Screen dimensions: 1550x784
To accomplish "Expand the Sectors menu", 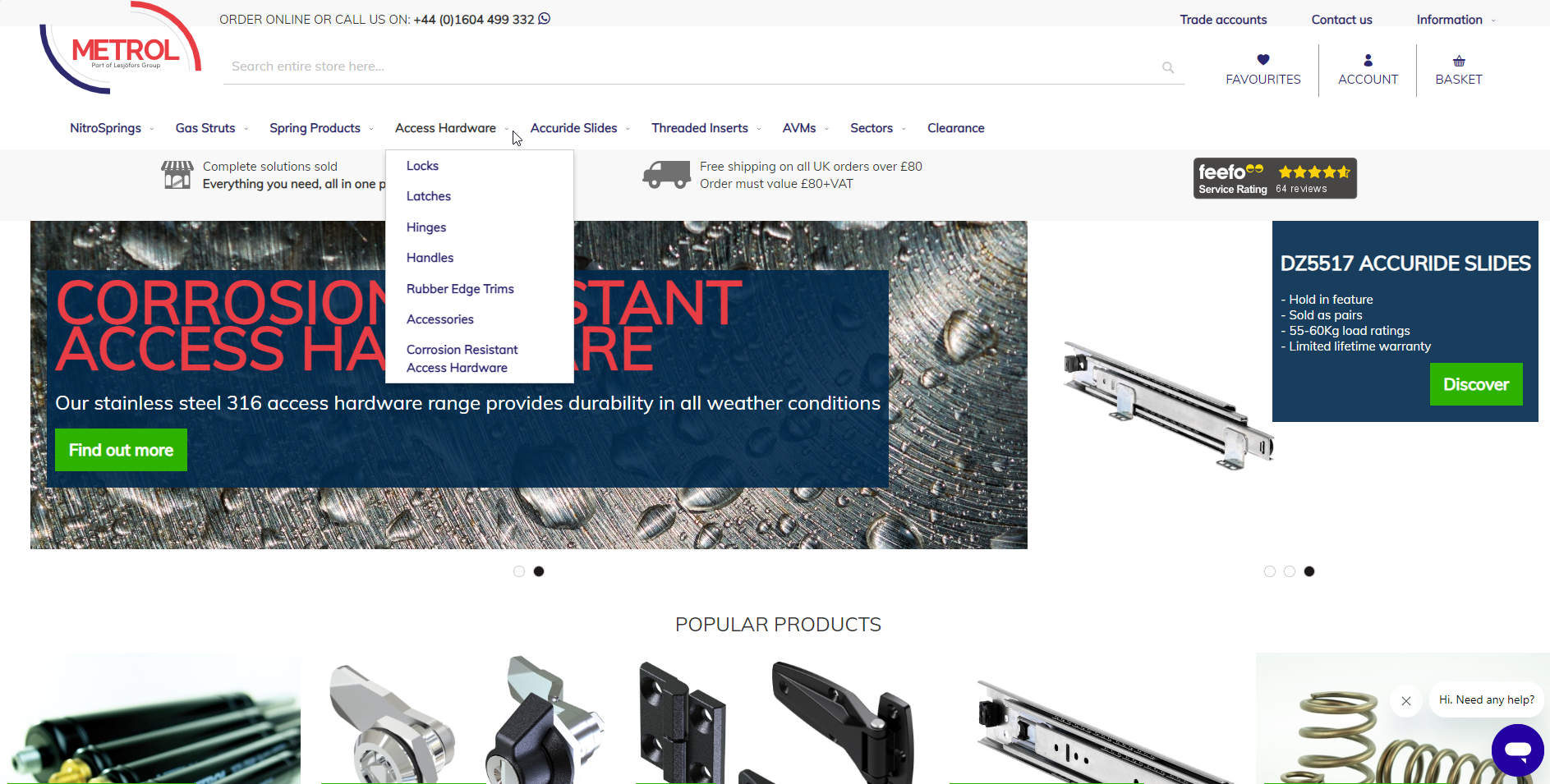I will (878, 128).
